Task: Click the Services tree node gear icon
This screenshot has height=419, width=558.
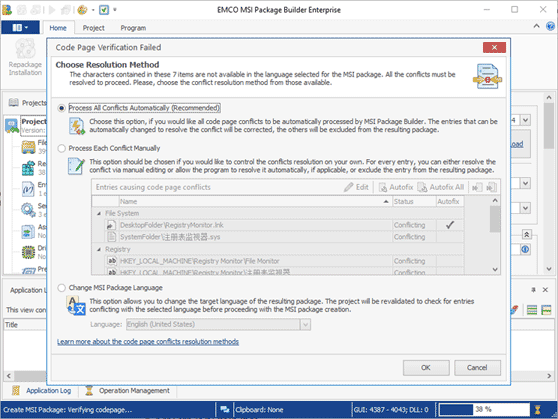Action: 28,210
